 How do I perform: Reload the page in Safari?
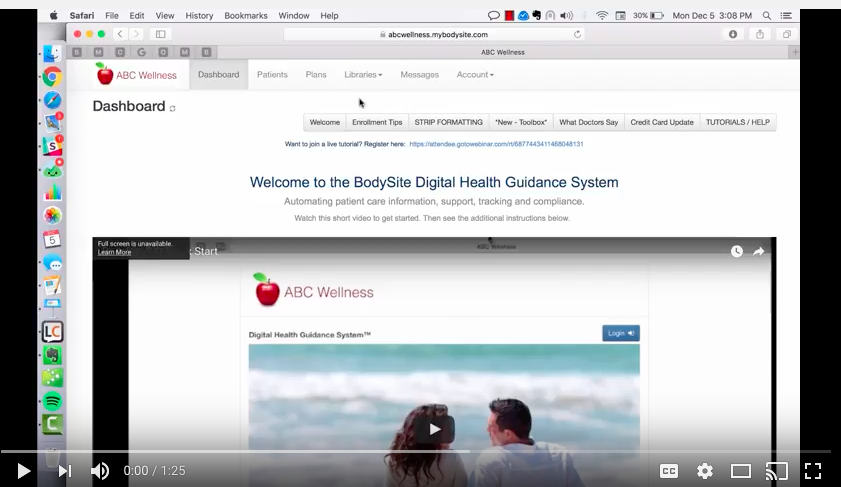(x=577, y=34)
